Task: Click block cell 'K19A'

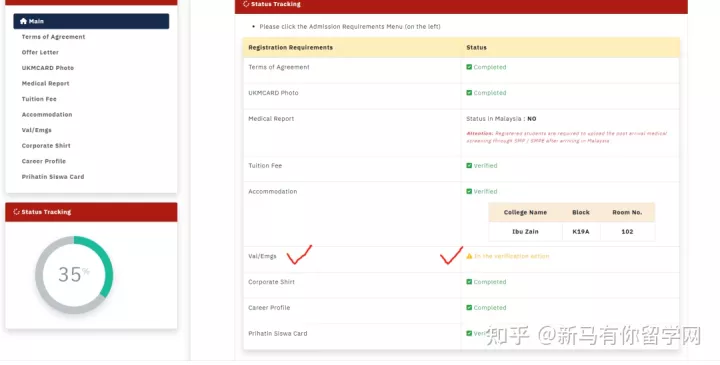Action: click(580, 232)
